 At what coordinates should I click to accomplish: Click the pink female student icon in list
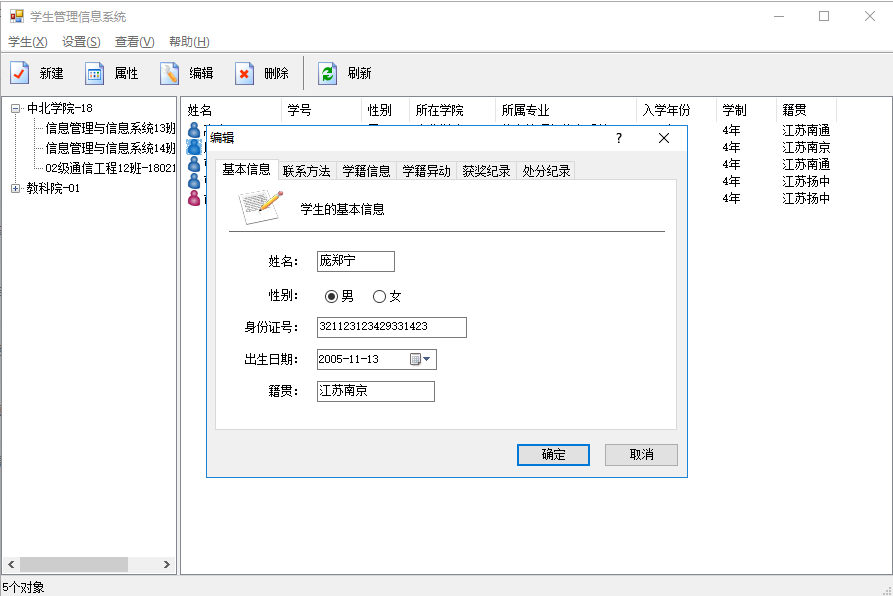pyautogui.click(x=194, y=198)
